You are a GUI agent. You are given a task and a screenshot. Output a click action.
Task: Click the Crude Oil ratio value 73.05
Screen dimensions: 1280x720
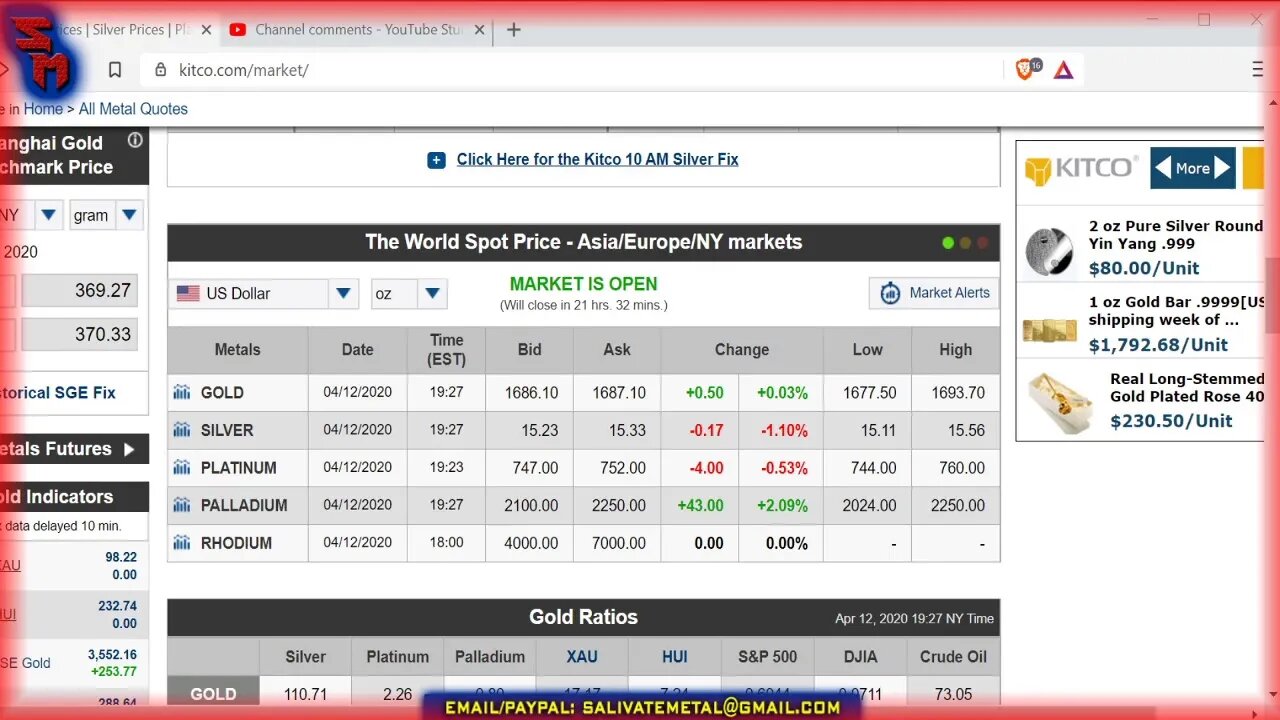[953, 694]
